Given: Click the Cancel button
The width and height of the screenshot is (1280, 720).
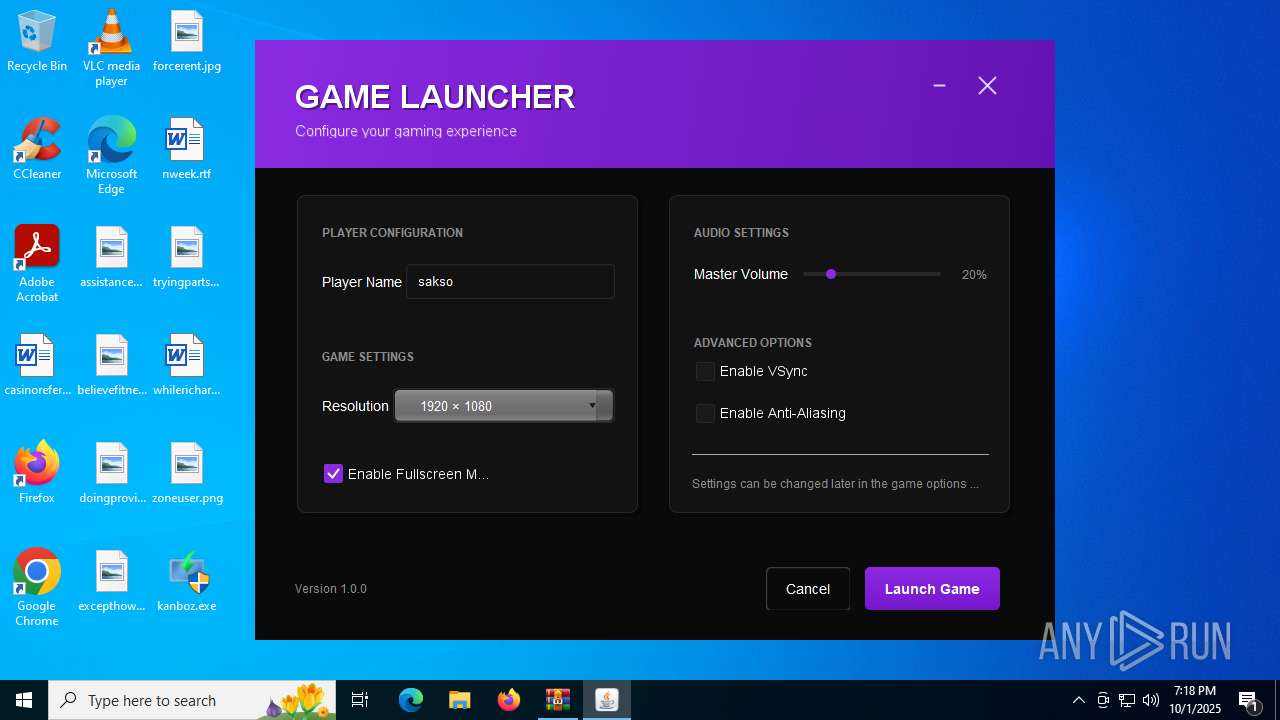Looking at the screenshot, I should click(x=808, y=589).
